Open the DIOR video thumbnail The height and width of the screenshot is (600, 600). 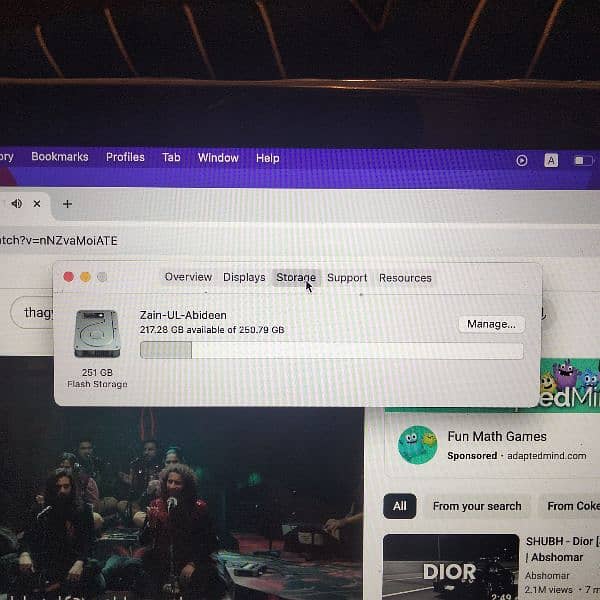pos(451,567)
